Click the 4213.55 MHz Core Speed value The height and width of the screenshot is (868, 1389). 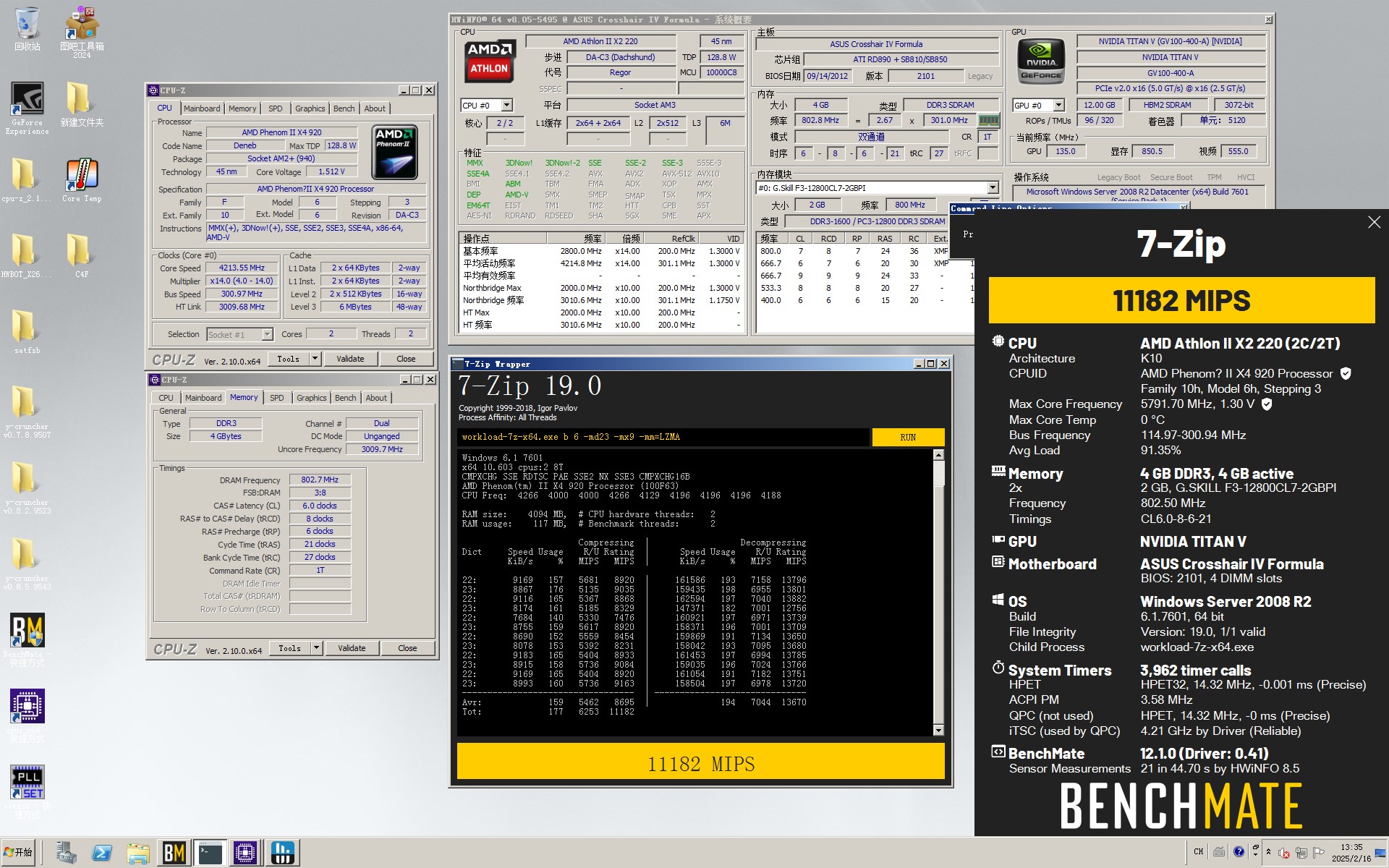(x=242, y=268)
